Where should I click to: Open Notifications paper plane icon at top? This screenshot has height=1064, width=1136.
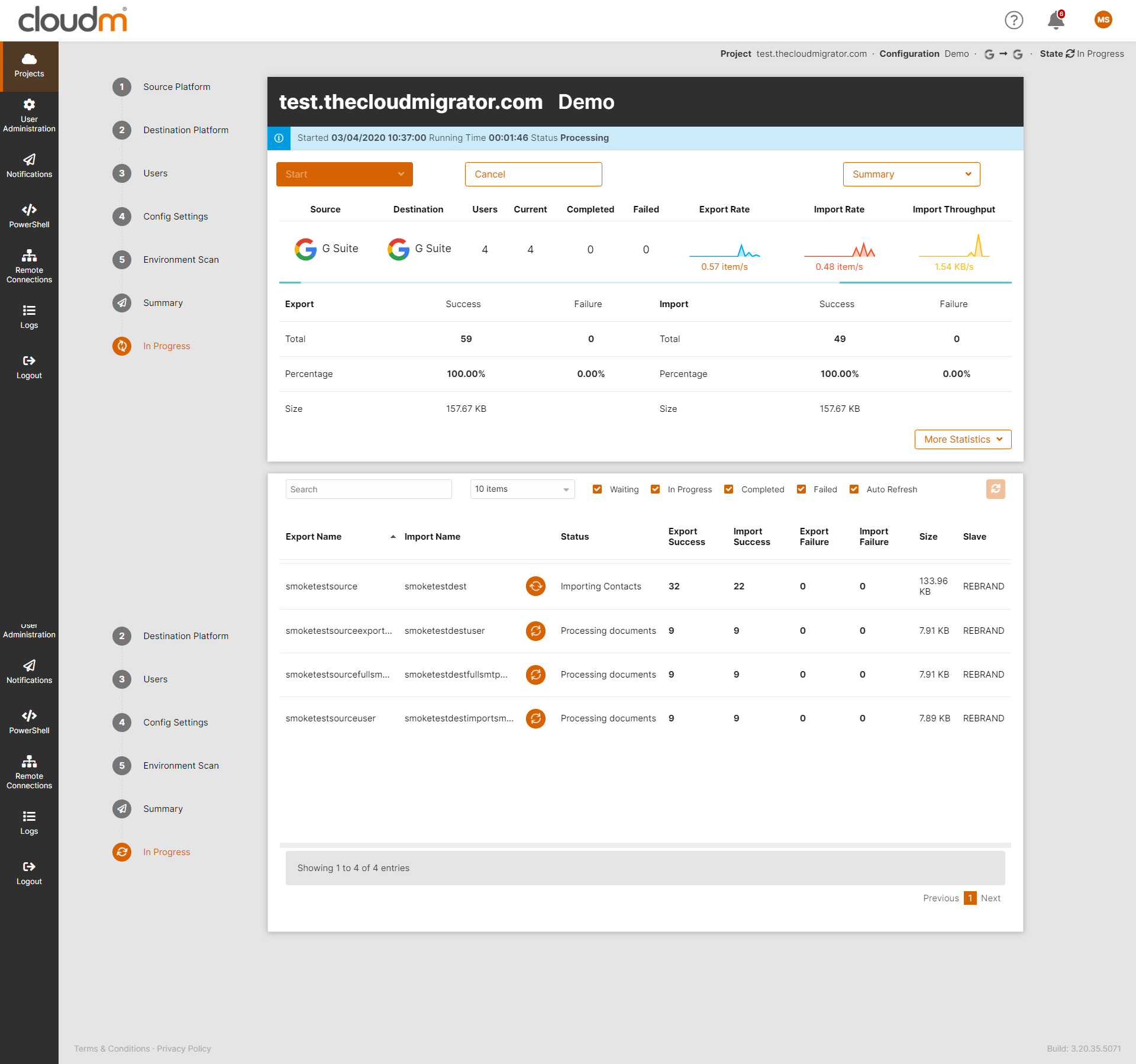(x=29, y=160)
